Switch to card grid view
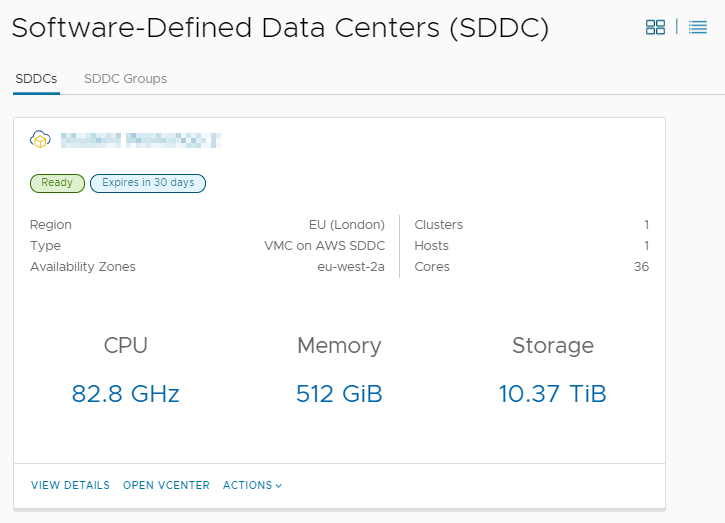This screenshot has width=725, height=523. point(655,27)
